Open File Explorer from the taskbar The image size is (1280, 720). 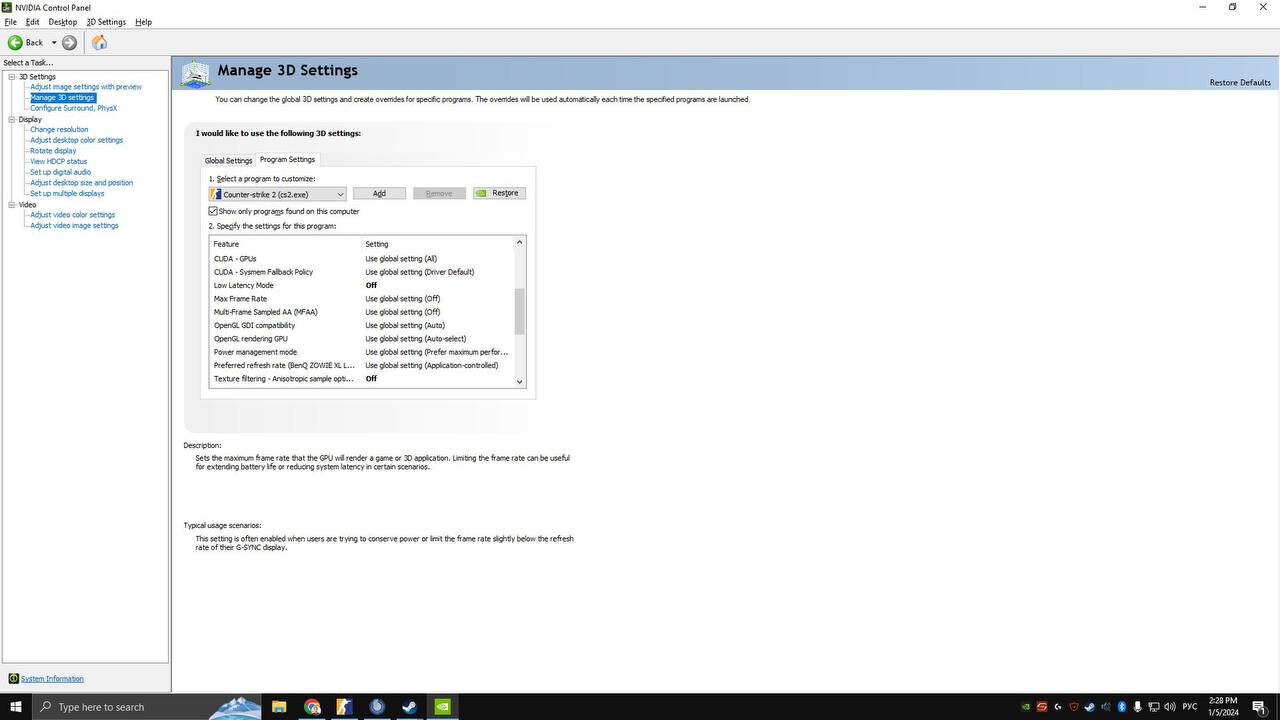coord(279,707)
